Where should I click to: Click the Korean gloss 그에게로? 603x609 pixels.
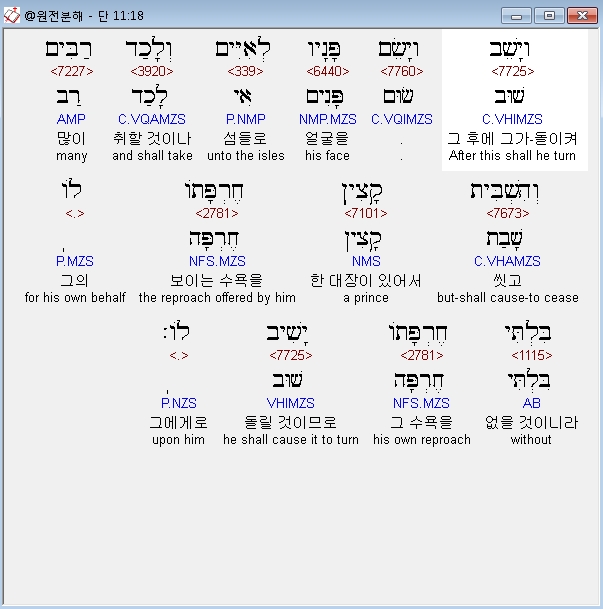(x=179, y=423)
